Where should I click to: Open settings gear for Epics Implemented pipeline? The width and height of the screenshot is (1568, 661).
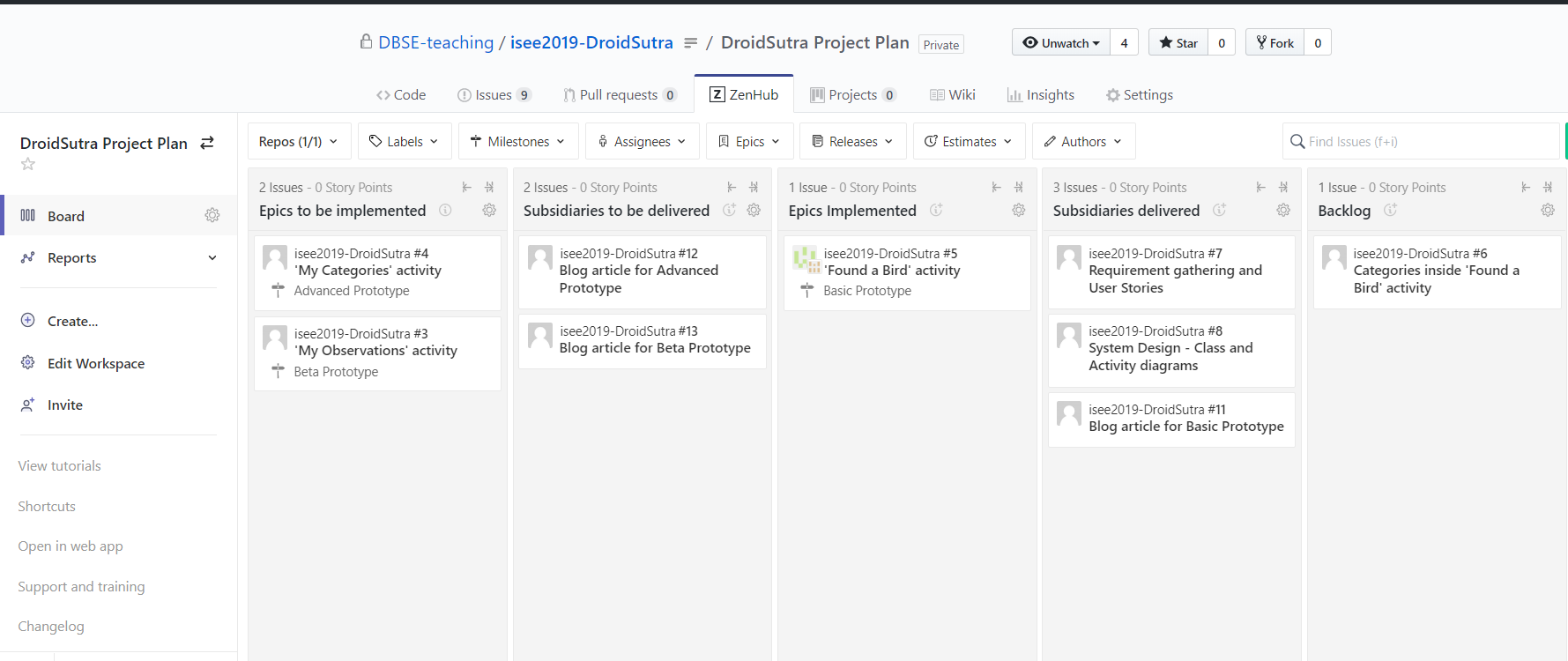(x=1019, y=210)
